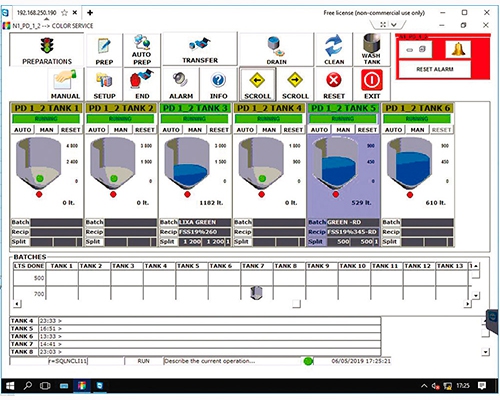This screenshot has height=400, width=500.
Task: Click RESET button on Tank 4
Action: pos(293,130)
